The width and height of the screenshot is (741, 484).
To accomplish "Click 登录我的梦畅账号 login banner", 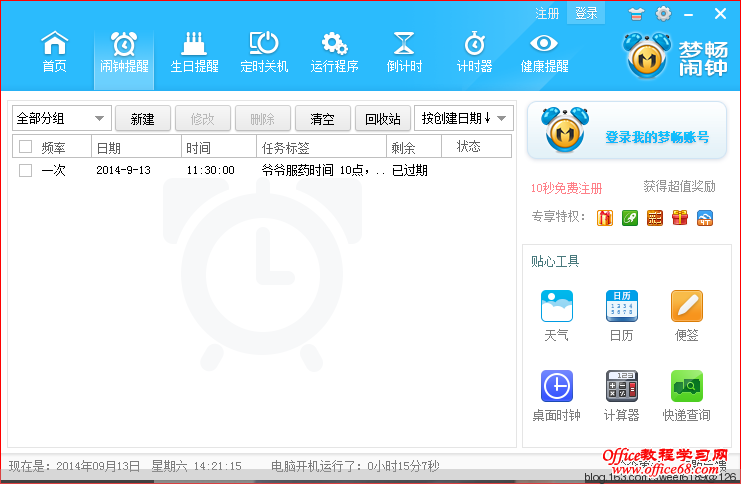I will 657,137.
